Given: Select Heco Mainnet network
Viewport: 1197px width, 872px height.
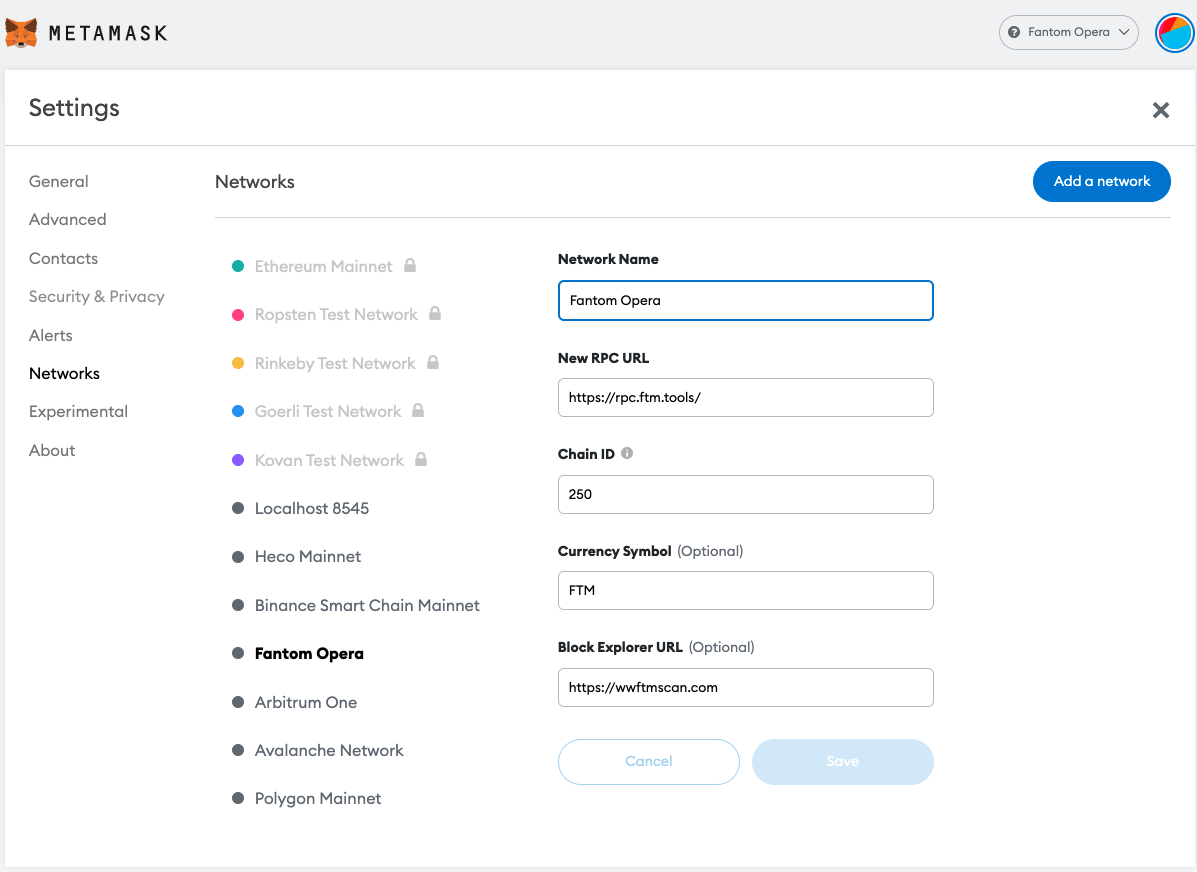Looking at the screenshot, I should 308,556.
